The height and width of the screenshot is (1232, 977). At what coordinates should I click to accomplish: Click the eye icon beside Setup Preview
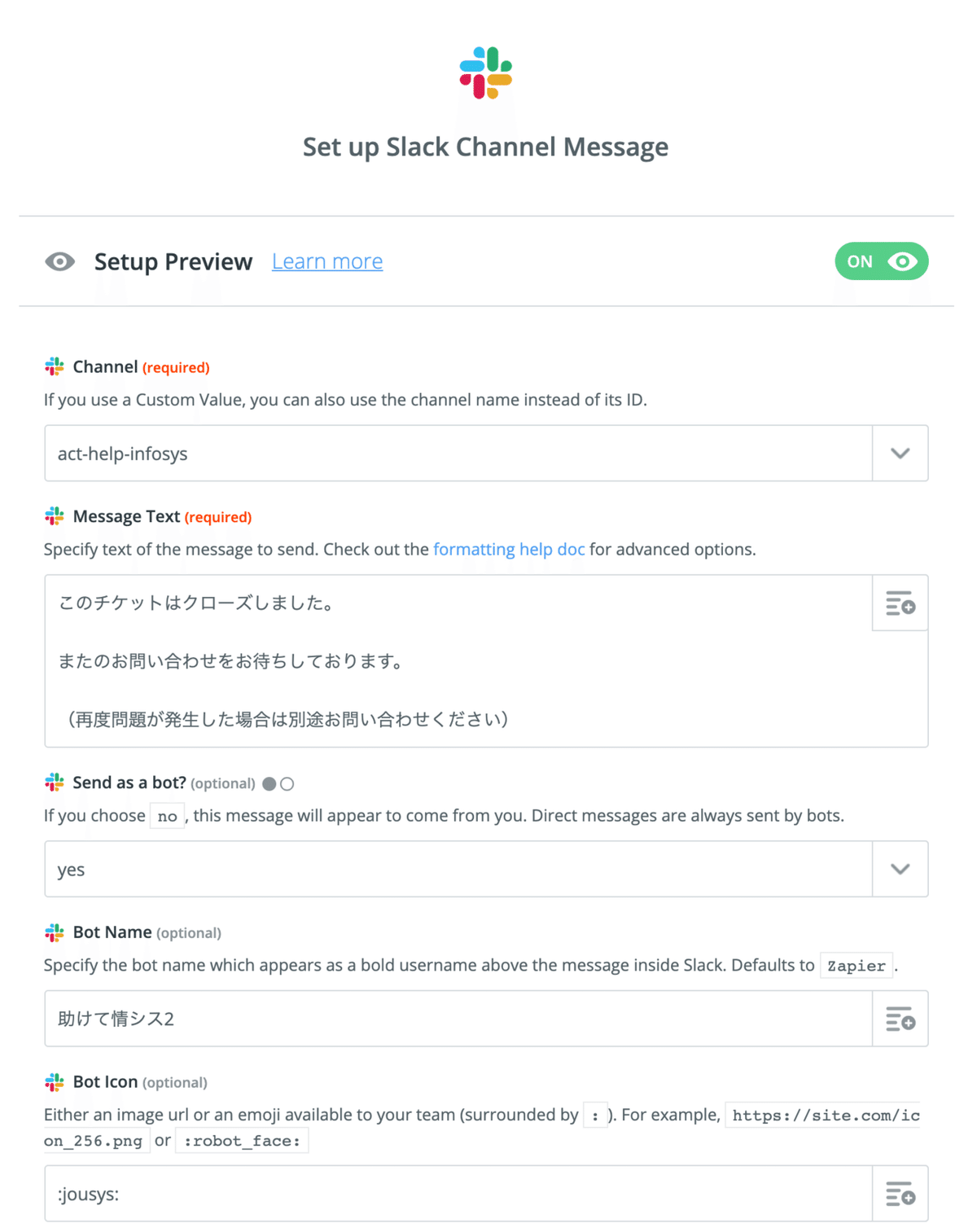click(60, 261)
